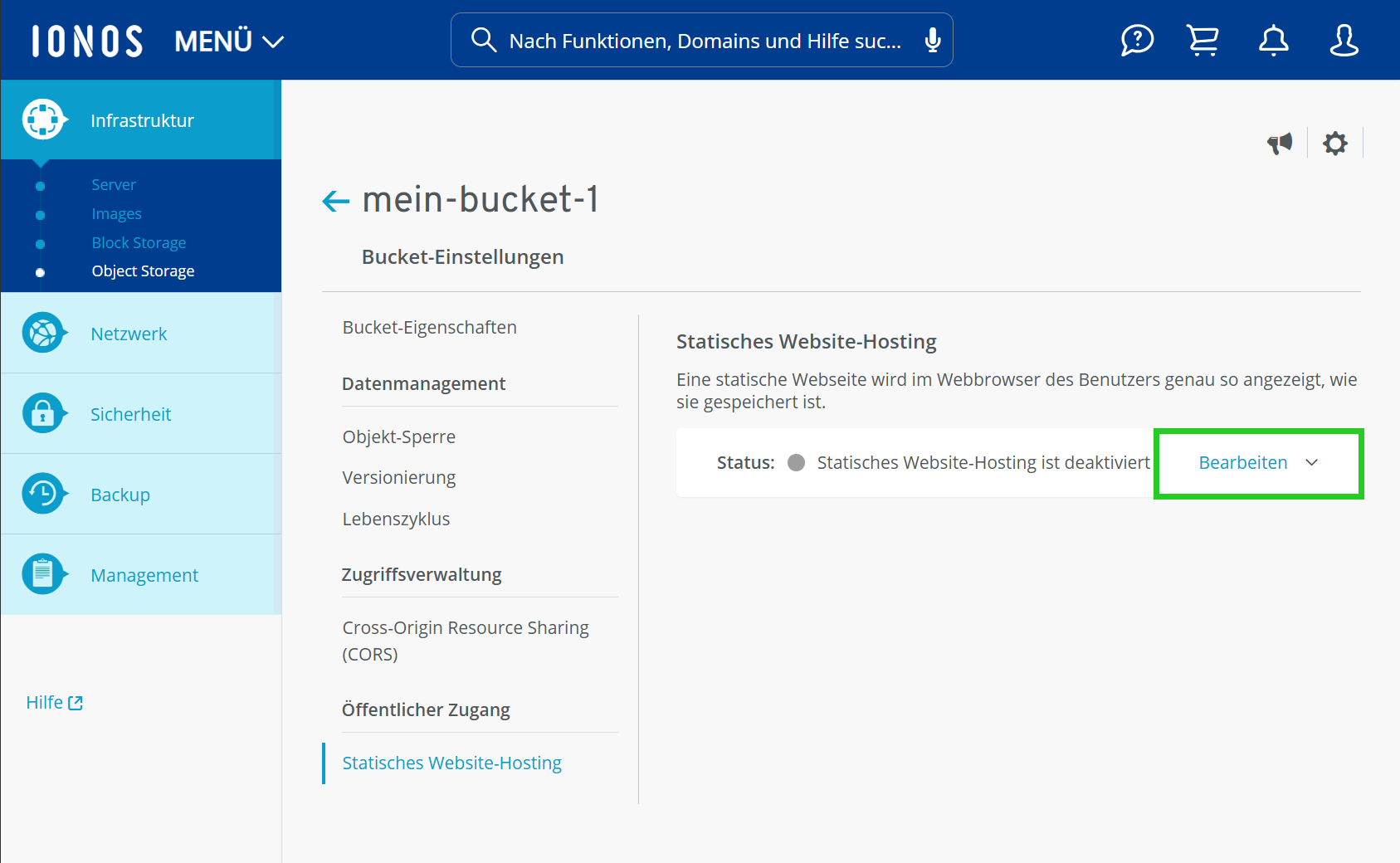This screenshot has height=863, width=1400.
Task: Start voice search with the microphone icon
Action: [x=932, y=39]
